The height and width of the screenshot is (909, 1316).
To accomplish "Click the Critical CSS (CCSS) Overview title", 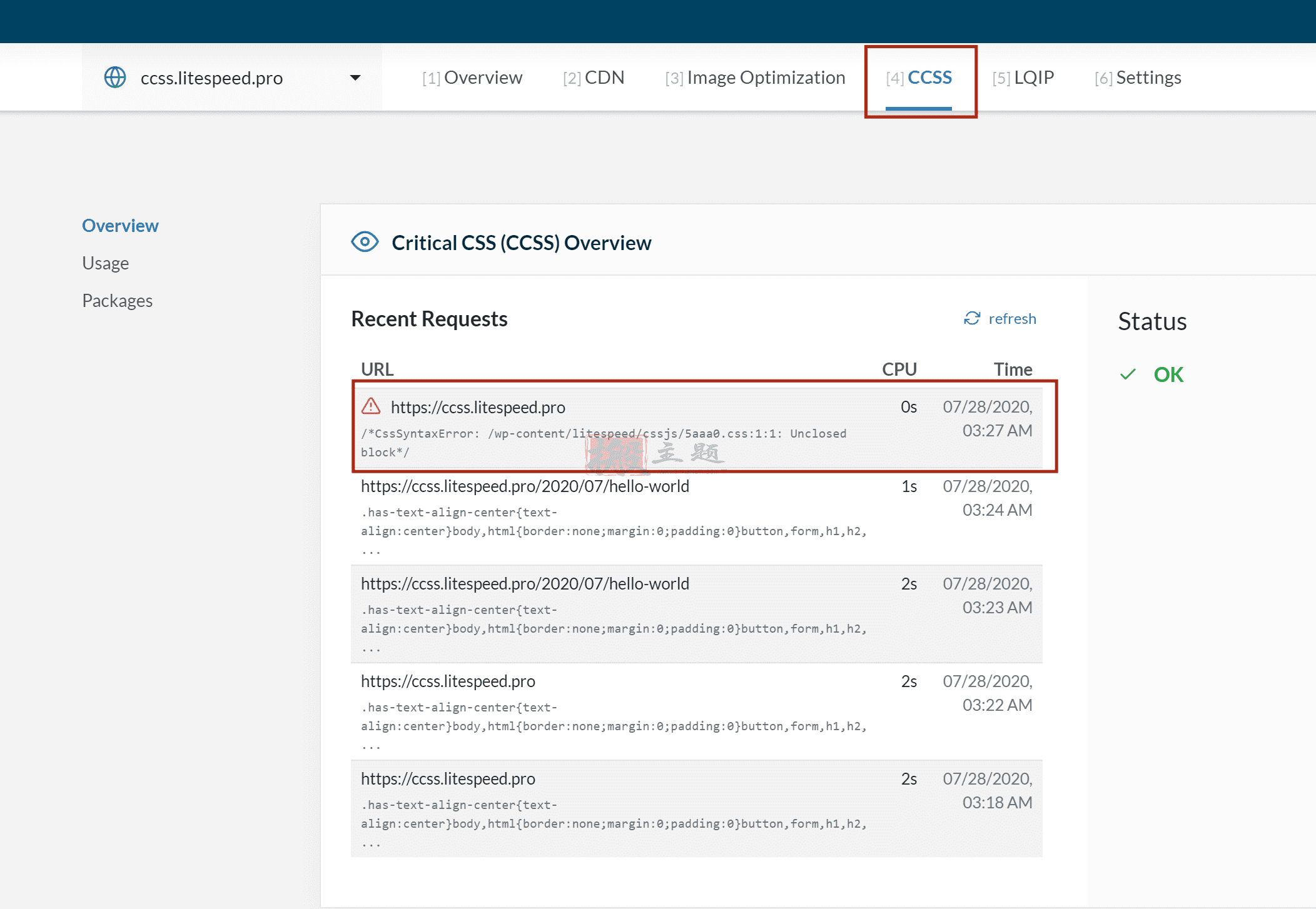I will 522,243.
